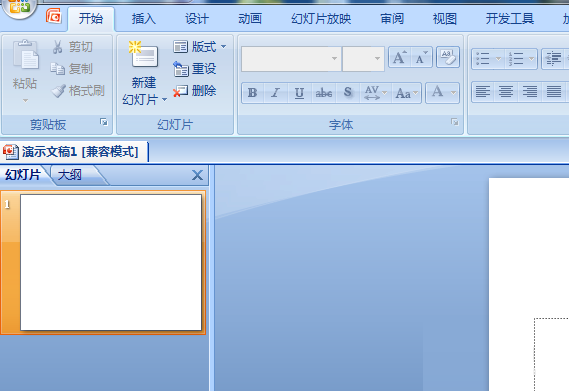
Task: Click Bullets list button
Action: coord(483,58)
